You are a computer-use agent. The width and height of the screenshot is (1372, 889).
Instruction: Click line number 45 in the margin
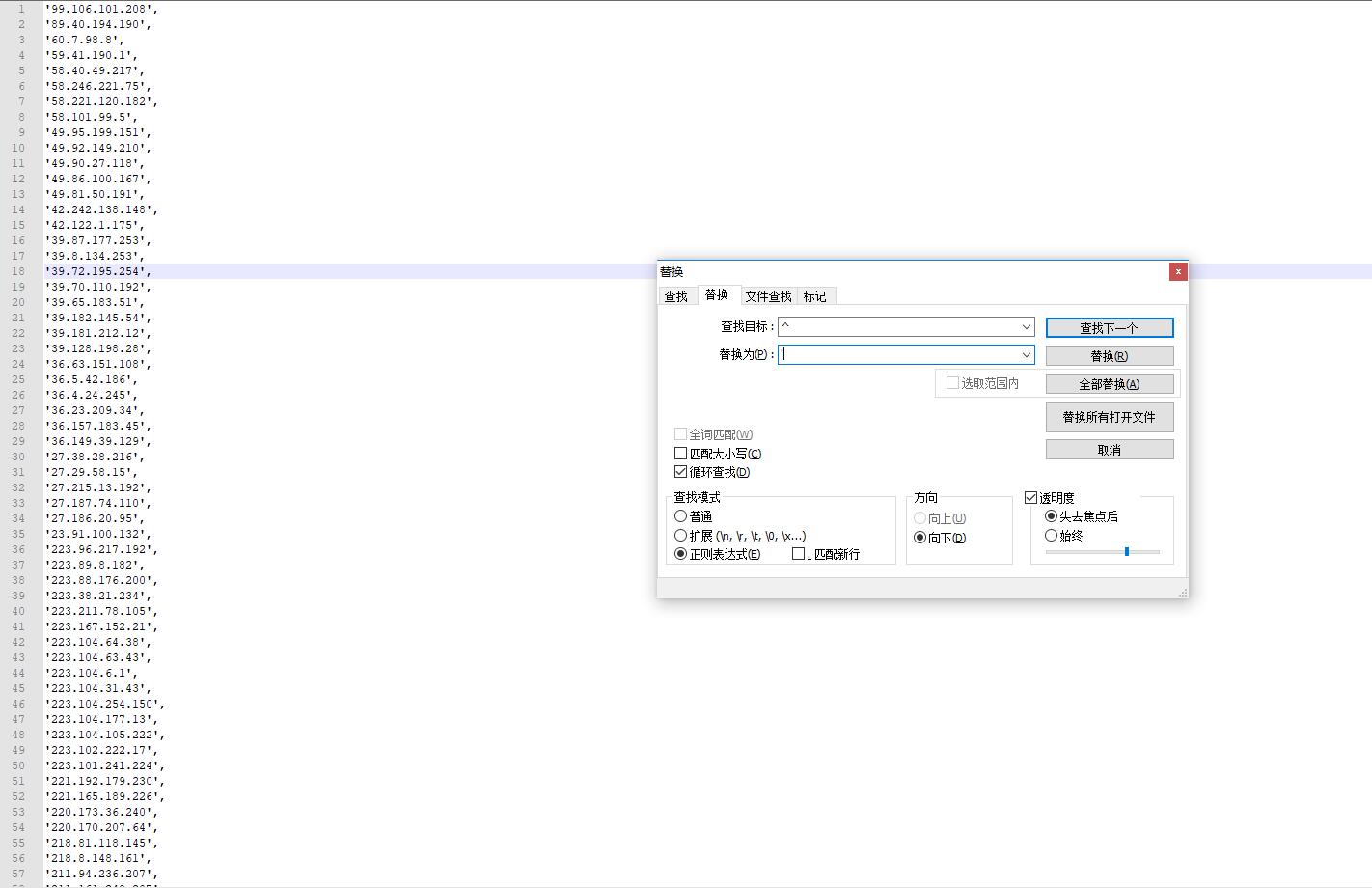(x=18, y=688)
